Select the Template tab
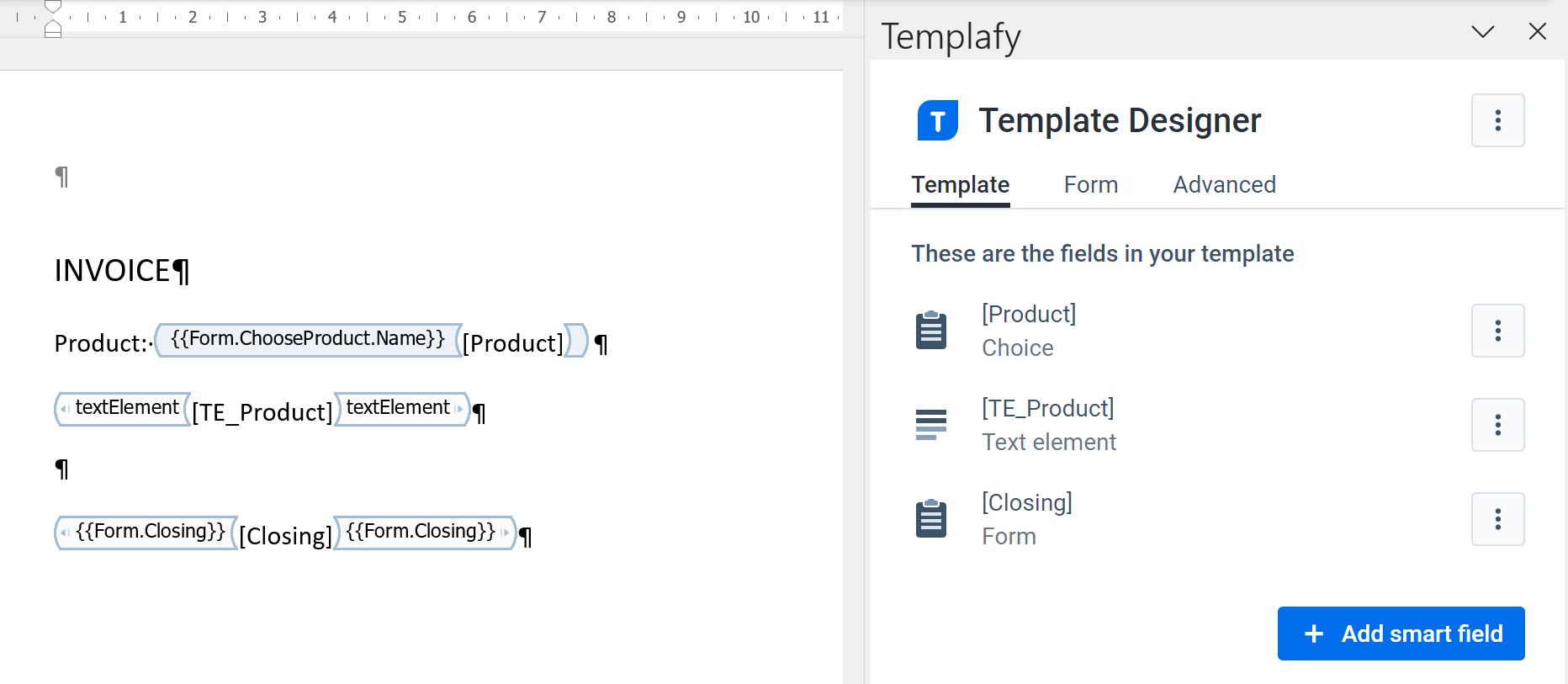1568x684 pixels. click(x=960, y=185)
